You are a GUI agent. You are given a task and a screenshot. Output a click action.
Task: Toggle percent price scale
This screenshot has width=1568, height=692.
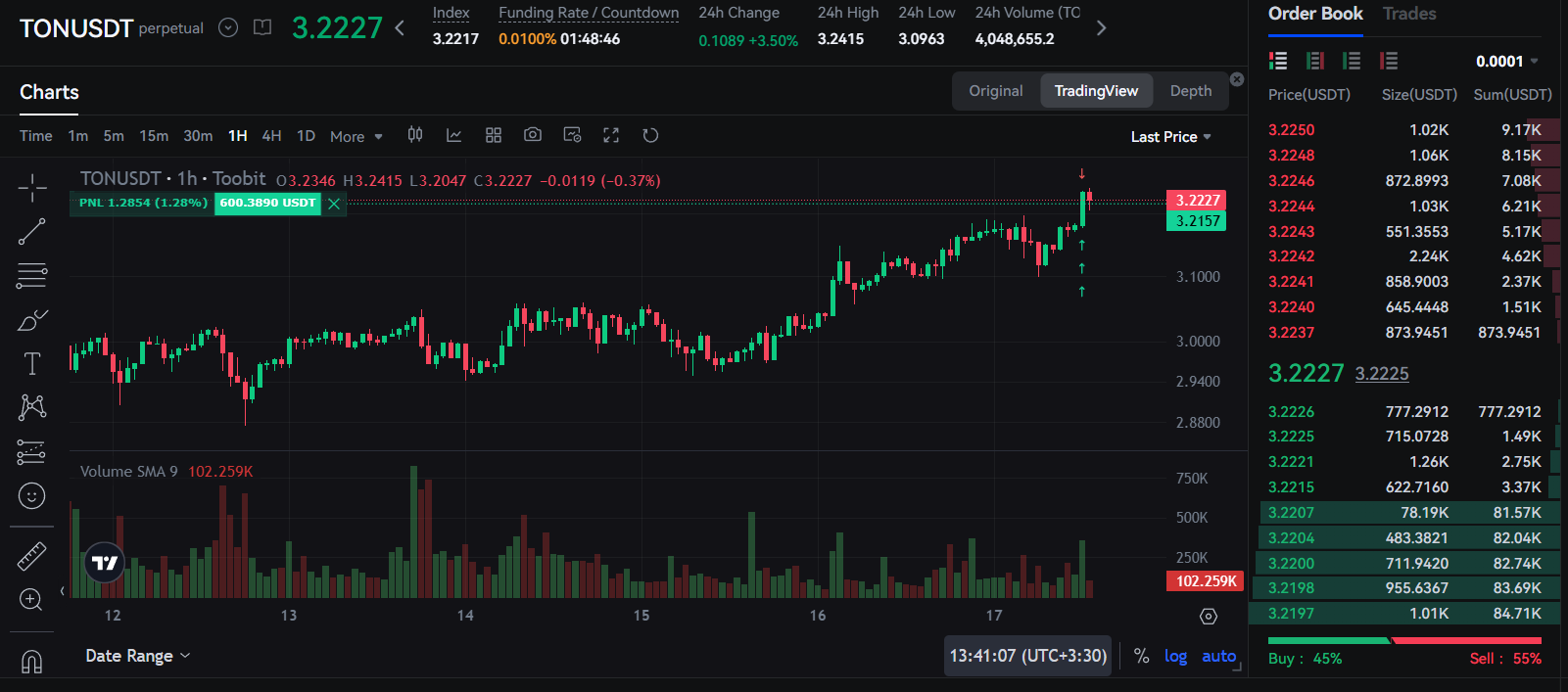coord(1142,656)
